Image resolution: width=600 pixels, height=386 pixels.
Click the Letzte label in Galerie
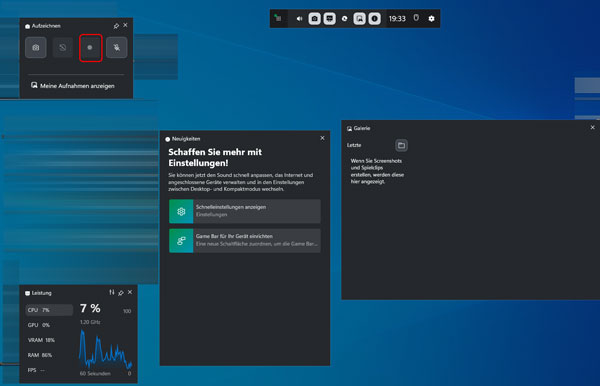click(x=354, y=145)
